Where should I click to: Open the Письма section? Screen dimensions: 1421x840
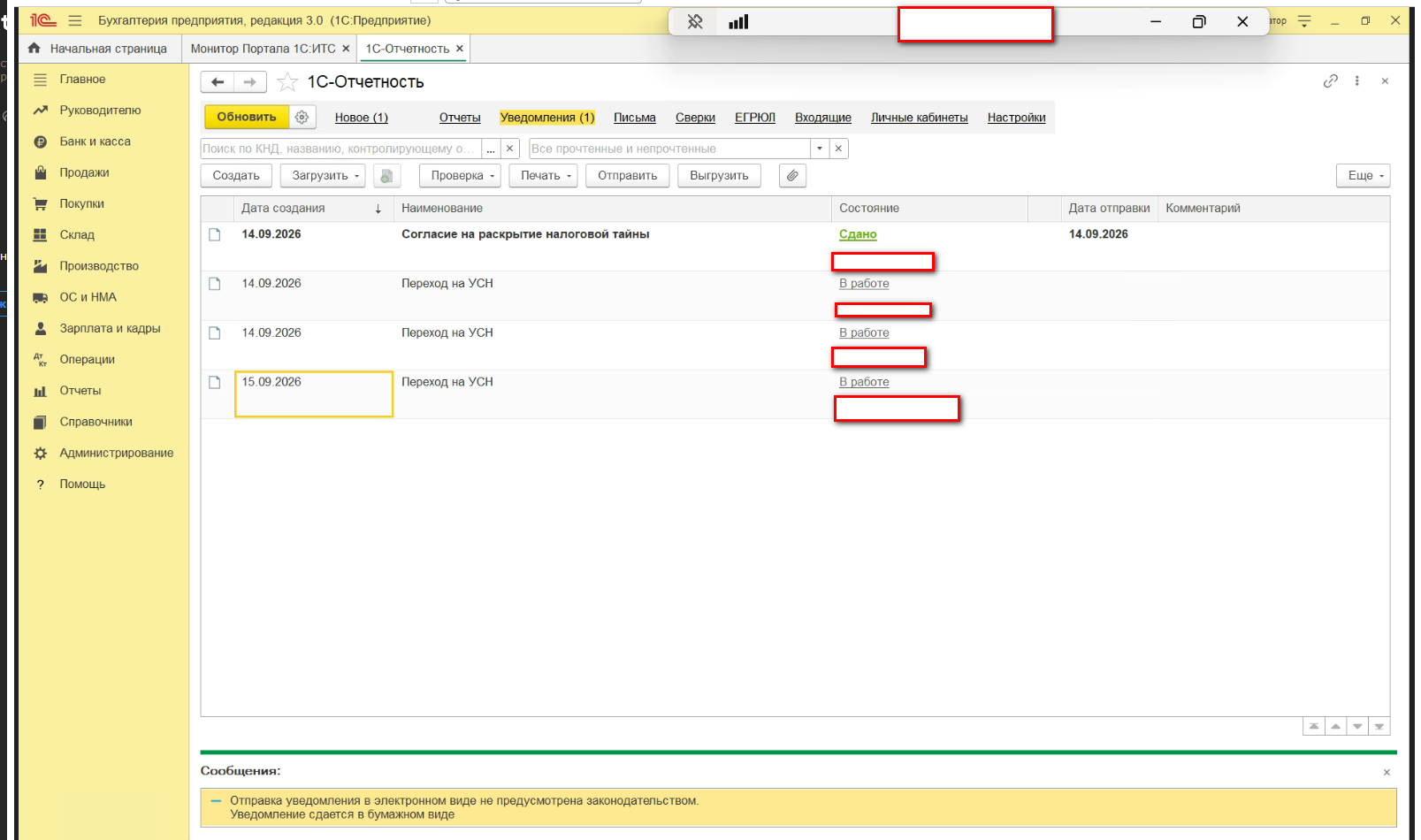(x=635, y=118)
